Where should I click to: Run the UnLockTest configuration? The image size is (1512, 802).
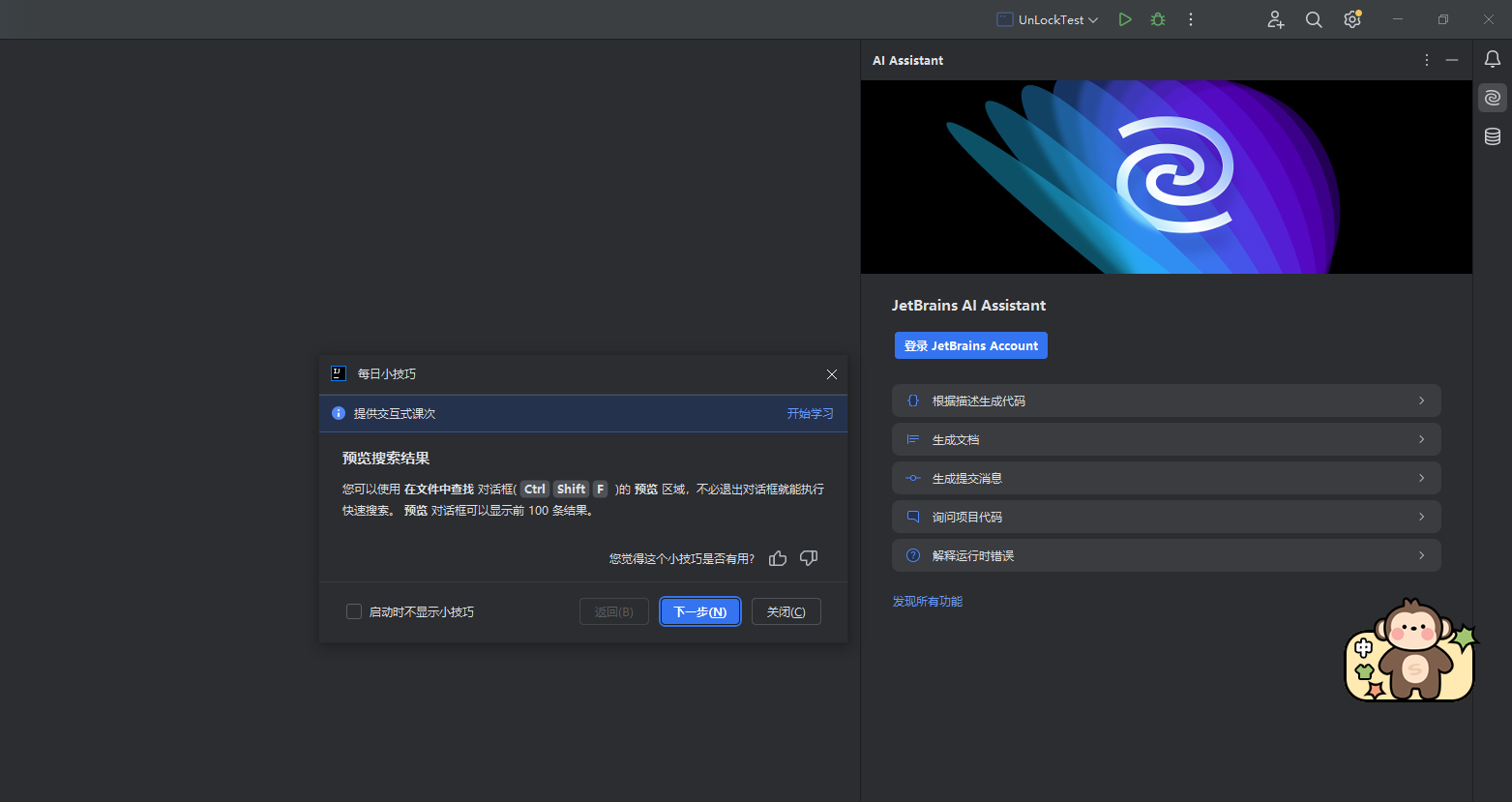pyautogui.click(x=1125, y=19)
